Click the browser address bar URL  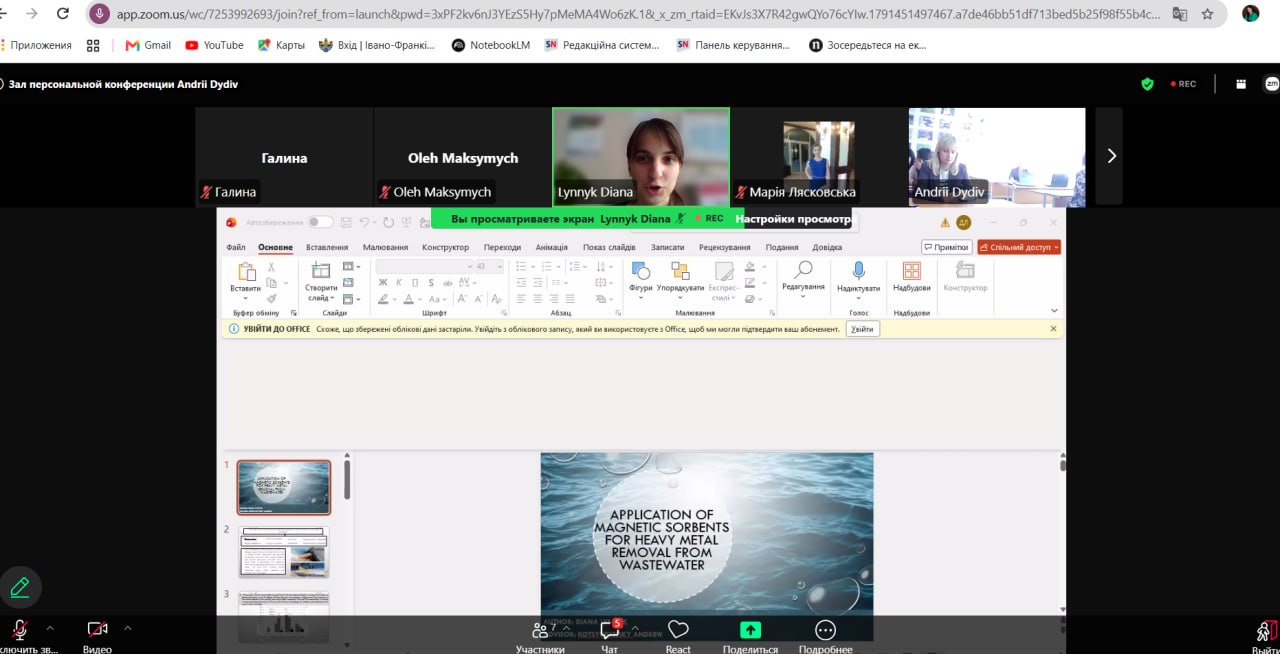[640, 14]
